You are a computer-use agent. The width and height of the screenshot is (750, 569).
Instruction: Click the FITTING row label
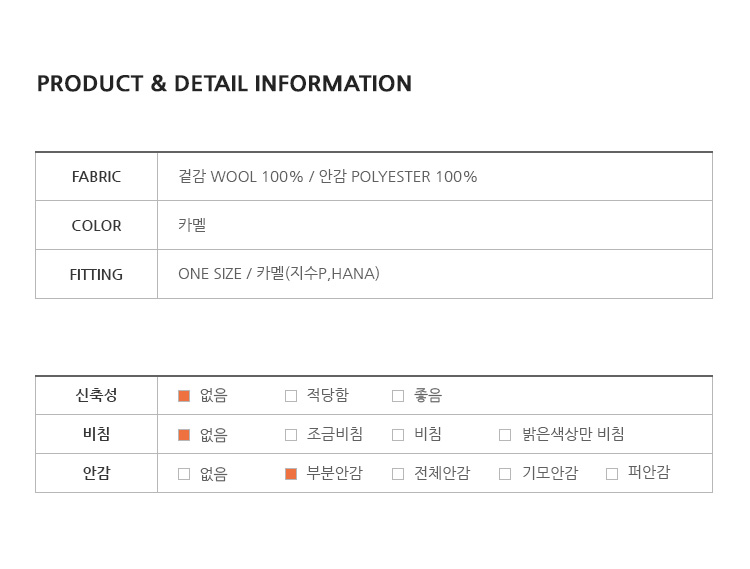96,274
